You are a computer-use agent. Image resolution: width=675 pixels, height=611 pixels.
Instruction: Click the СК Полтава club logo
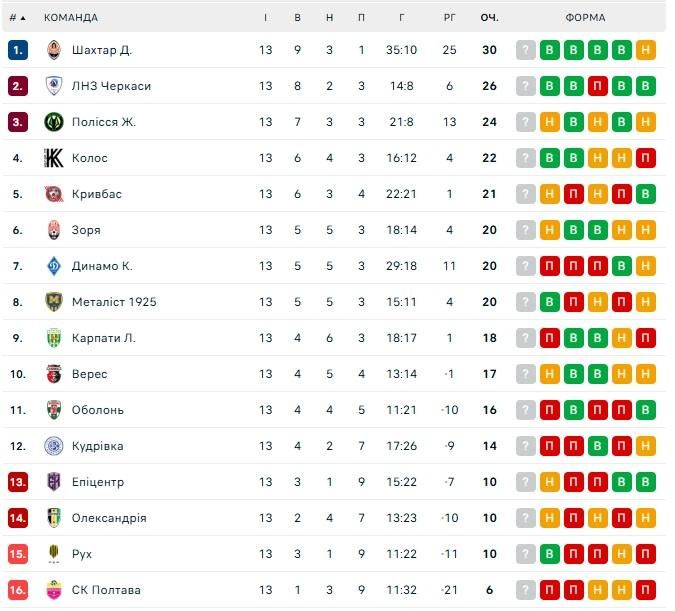pyautogui.click(x=54, y=590)
